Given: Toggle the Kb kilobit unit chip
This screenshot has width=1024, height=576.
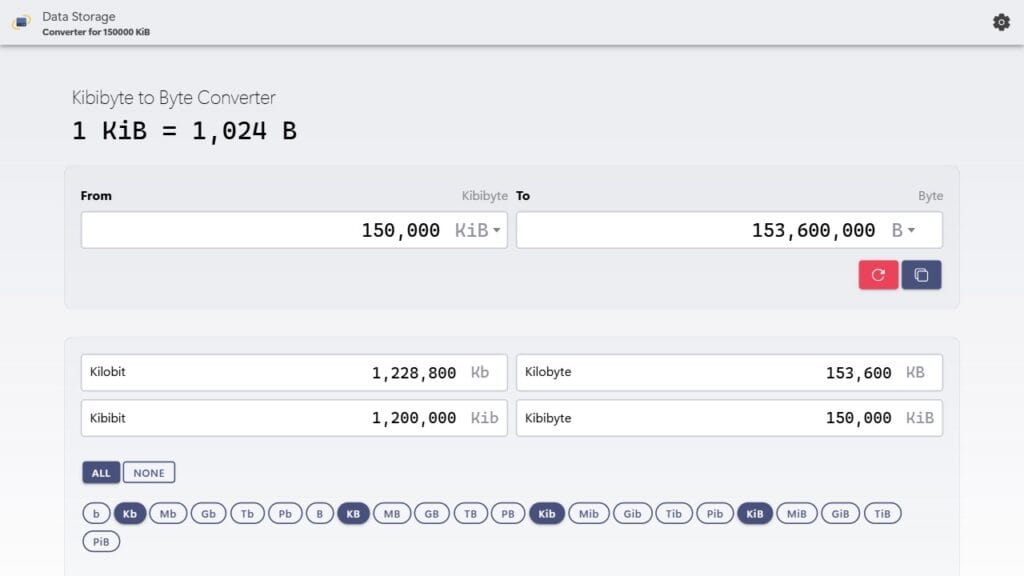Looking at the screenshot, I should pos(130,514).
